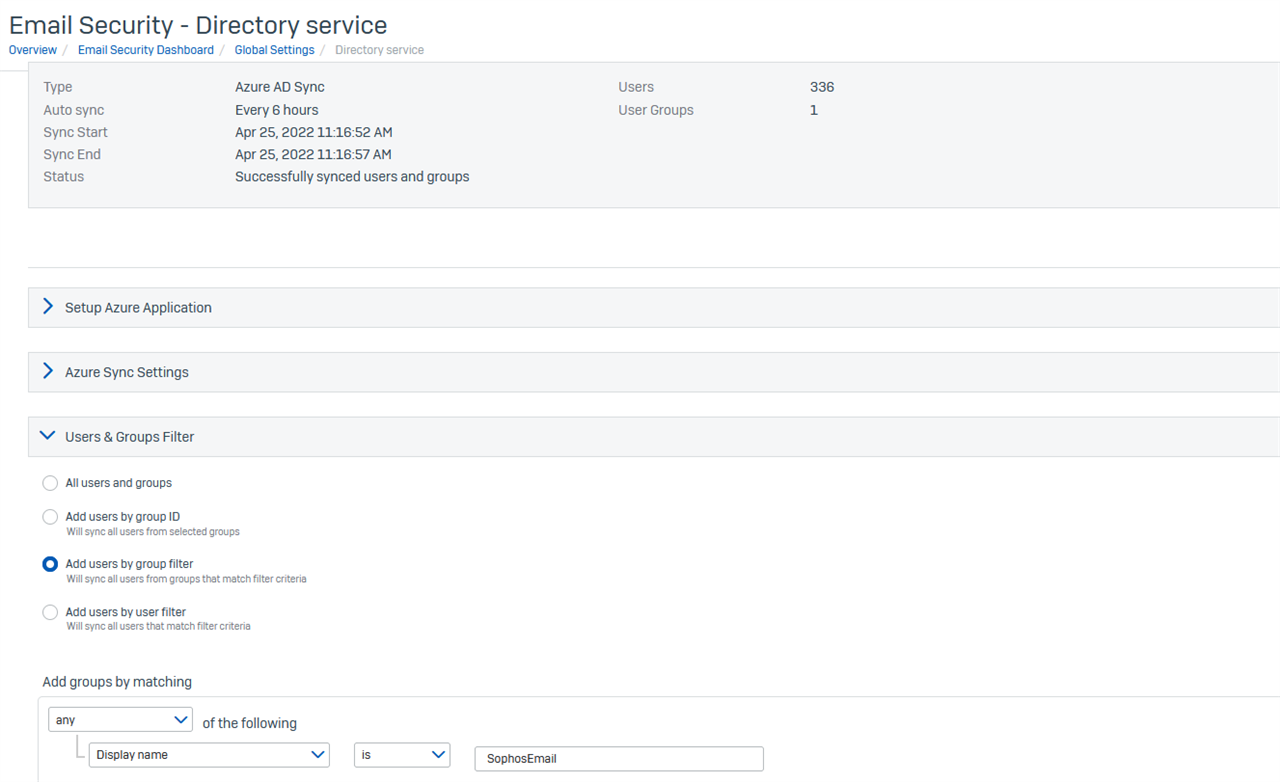Expand the Azure Sync Settings section
This screenshot has height=782, width=1280.
654,372
